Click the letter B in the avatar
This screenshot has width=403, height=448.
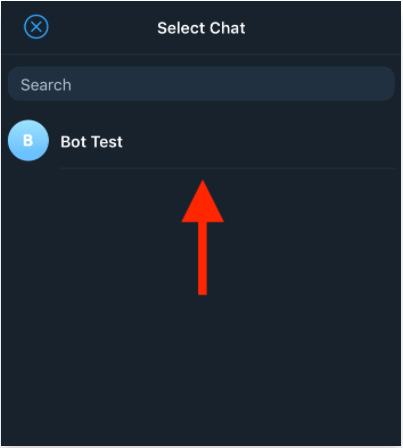click(x=28, y=140)
